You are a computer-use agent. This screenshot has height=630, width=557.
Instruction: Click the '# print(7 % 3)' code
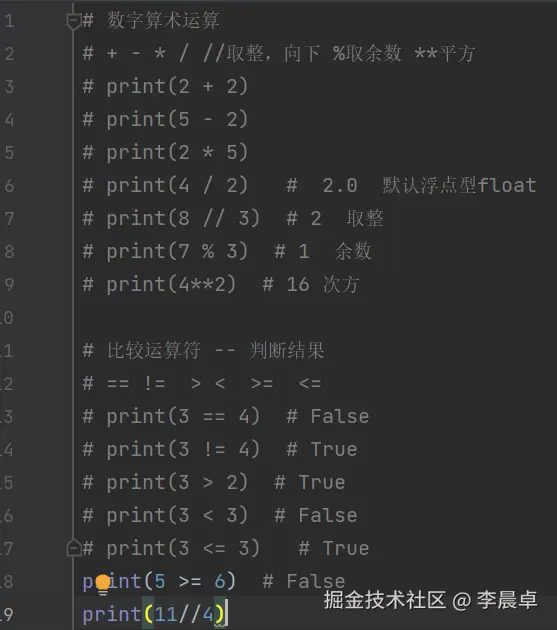165,252
